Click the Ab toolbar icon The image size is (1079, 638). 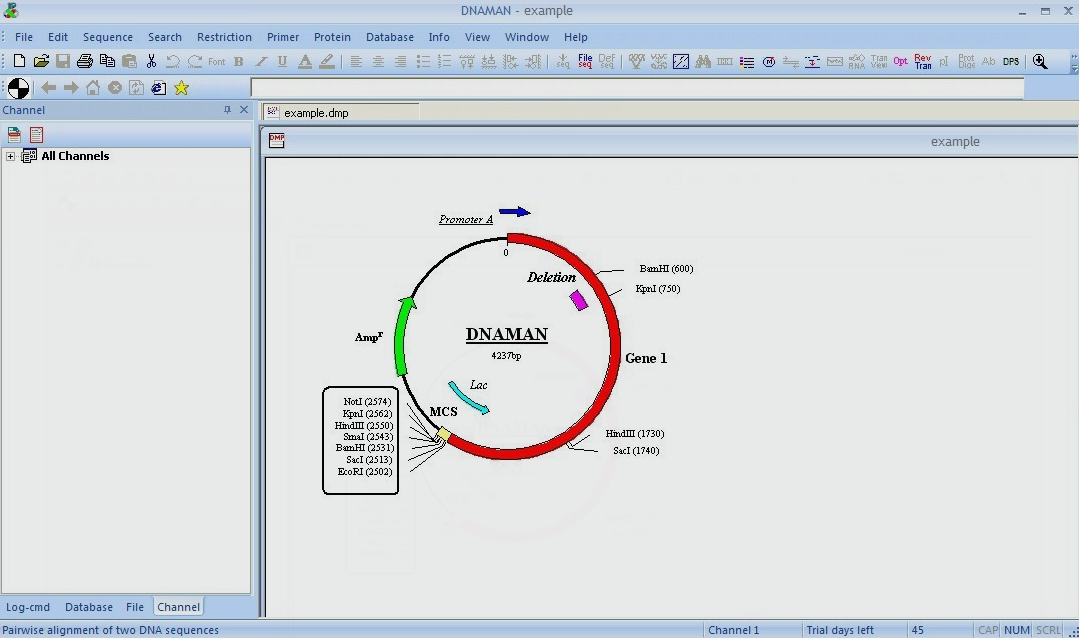click(x=988, y=61)
